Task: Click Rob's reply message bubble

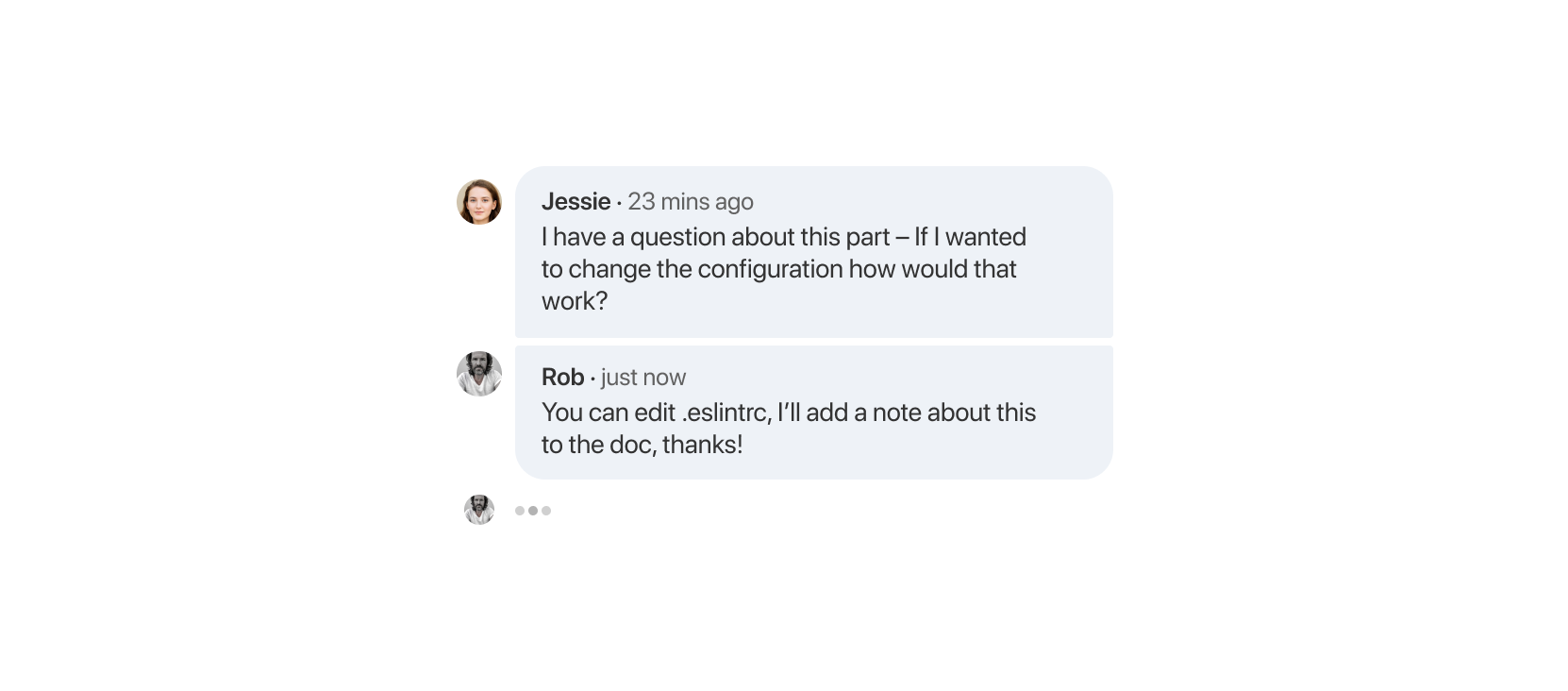Action: tap(813, 412)
